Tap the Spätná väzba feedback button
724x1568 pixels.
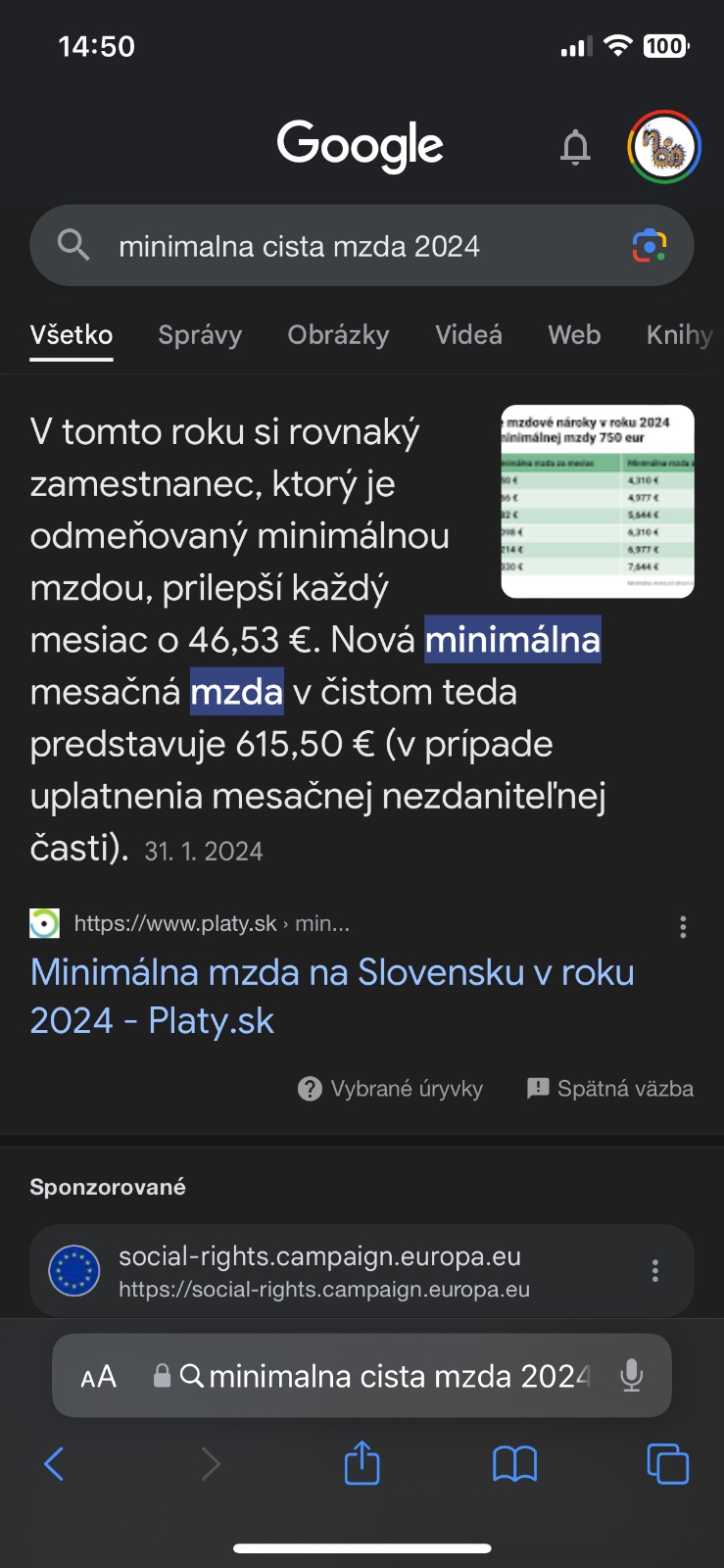(x=610, y=1089)
